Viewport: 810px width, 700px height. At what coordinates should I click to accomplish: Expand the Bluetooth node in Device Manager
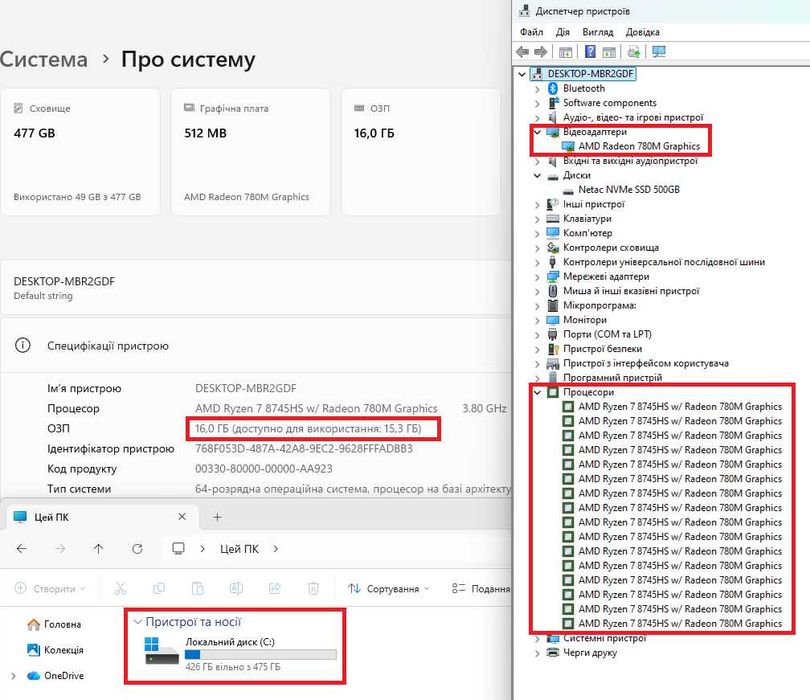[537, 89]
